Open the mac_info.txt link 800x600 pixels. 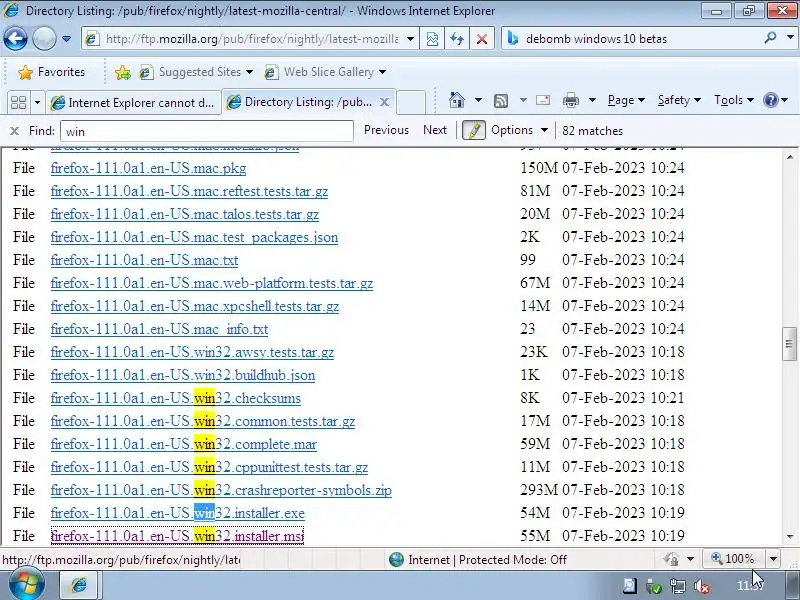[x=159, y=329]
